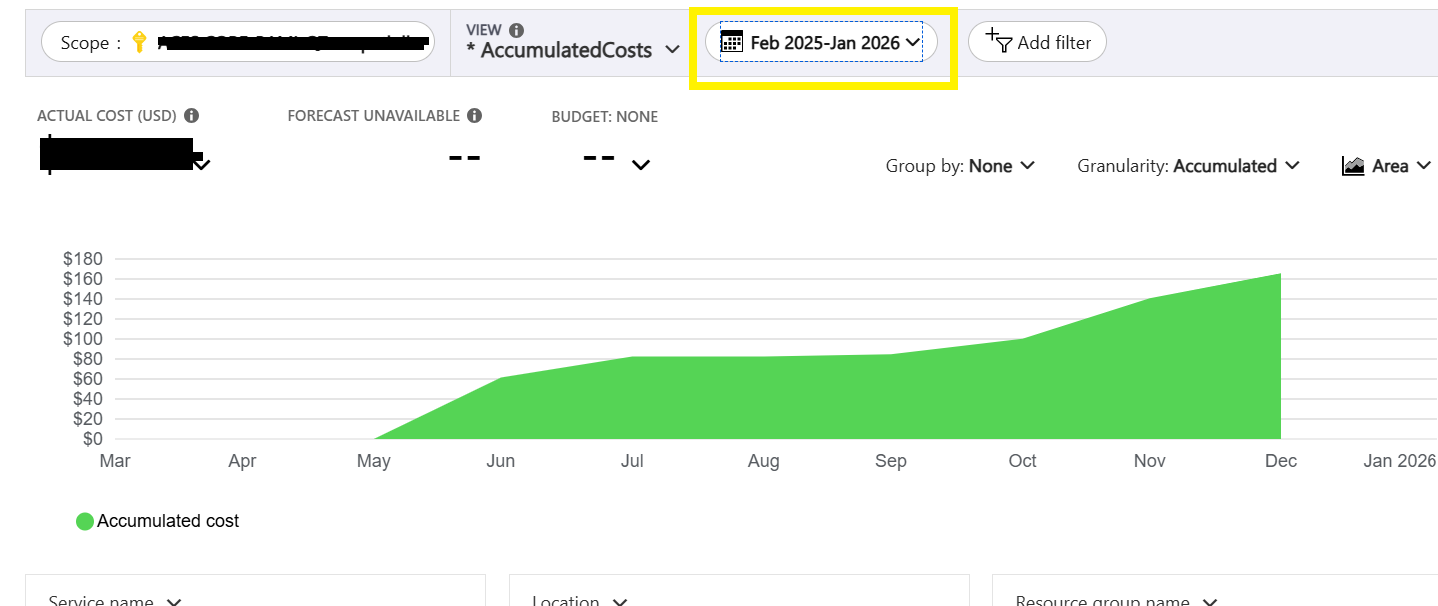Screen dimensions: 1438x606
Task: Click the Aug x-axis label
Action: [x=763, y=461]
